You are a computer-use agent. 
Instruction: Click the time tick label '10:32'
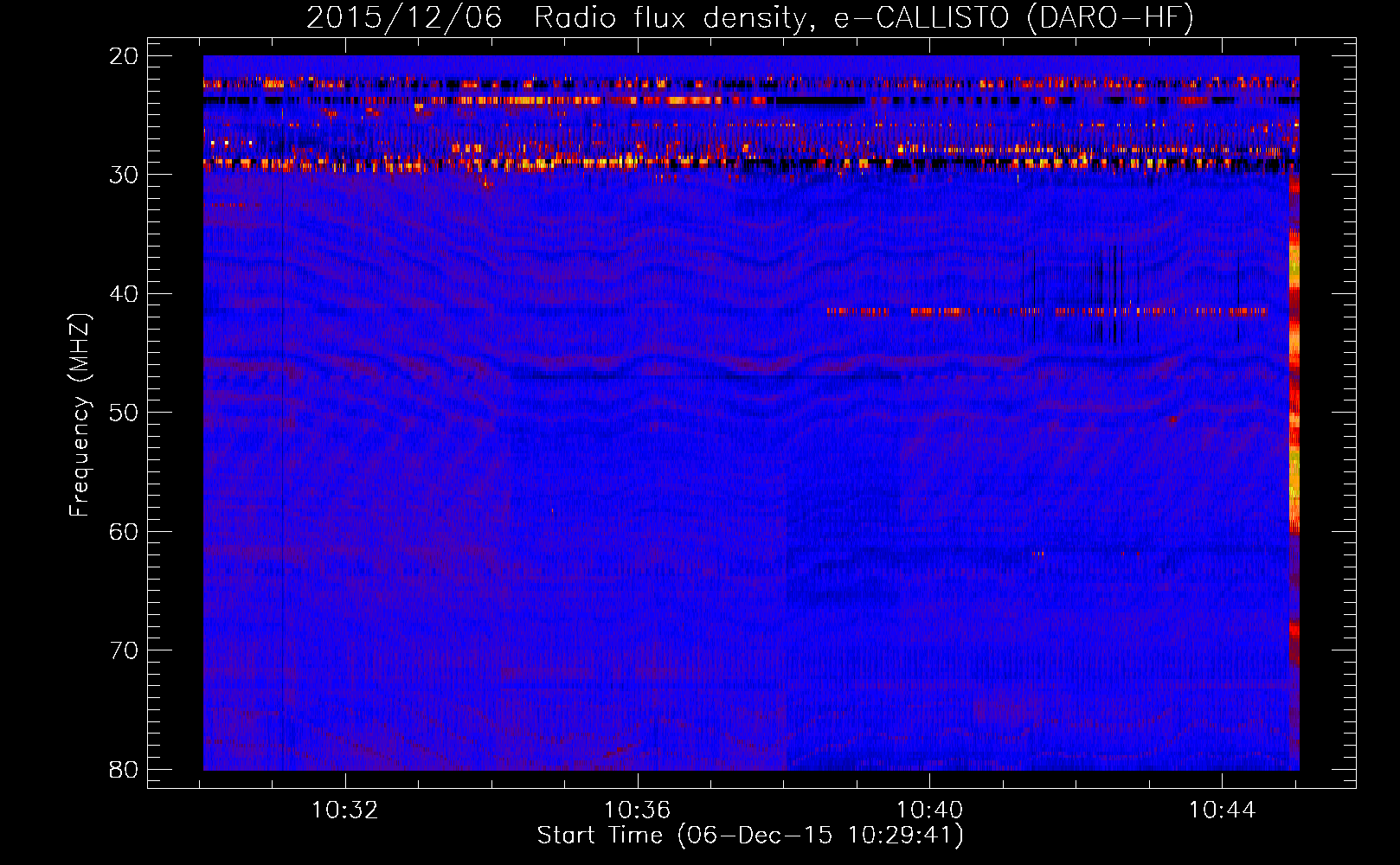pos(345,811)
